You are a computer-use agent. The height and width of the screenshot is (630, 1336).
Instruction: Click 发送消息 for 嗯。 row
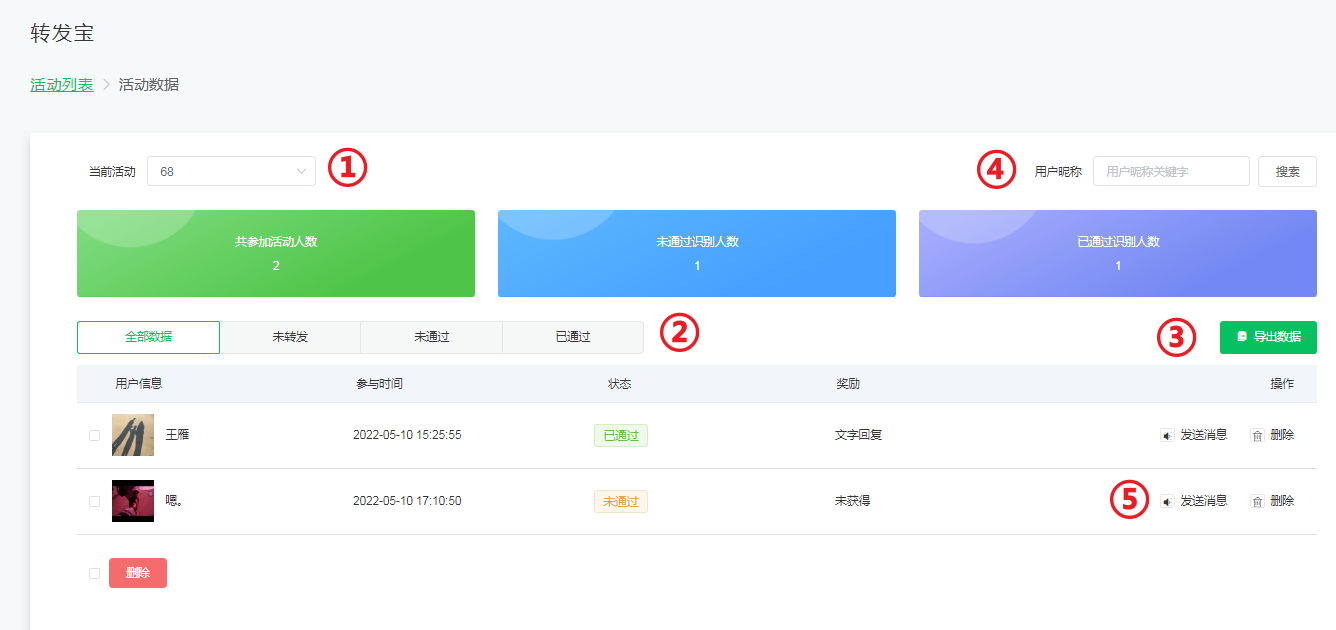[1203, 502]
